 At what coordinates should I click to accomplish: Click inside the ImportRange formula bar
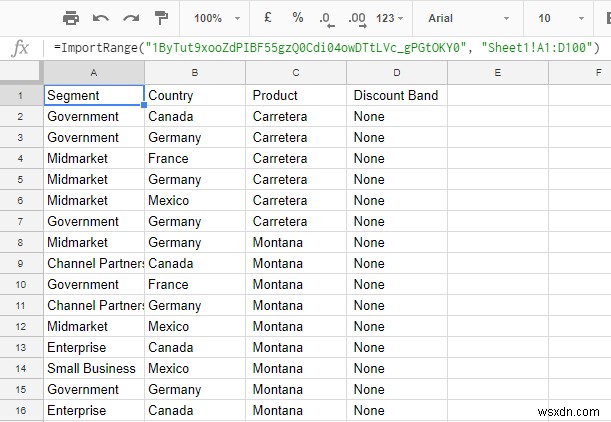[x=330, y=48]
